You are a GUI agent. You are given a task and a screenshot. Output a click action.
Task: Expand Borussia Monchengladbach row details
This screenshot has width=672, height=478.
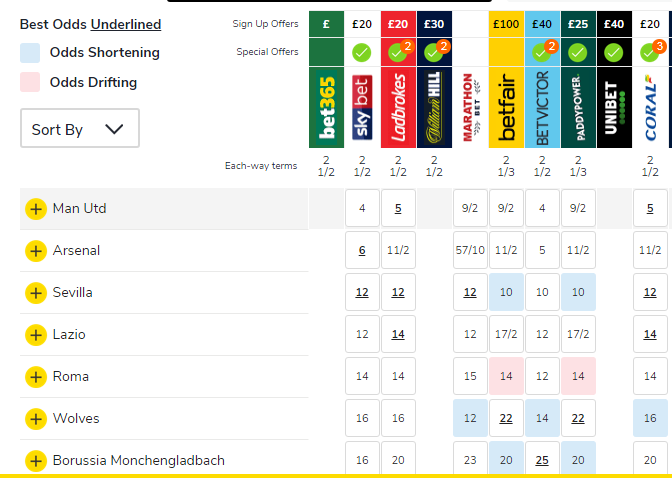pos(36,461)
